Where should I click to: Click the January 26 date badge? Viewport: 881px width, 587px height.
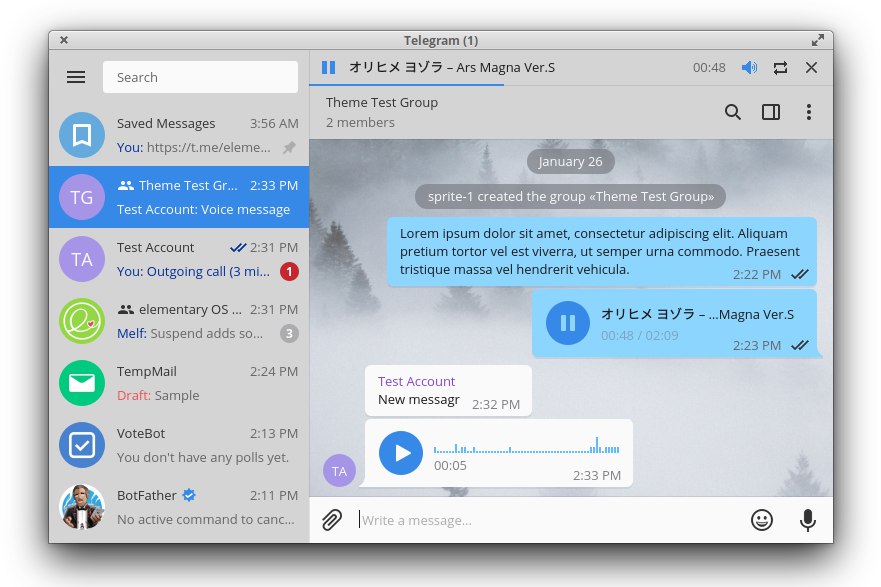pyautogui.click(x=570, y=162)
